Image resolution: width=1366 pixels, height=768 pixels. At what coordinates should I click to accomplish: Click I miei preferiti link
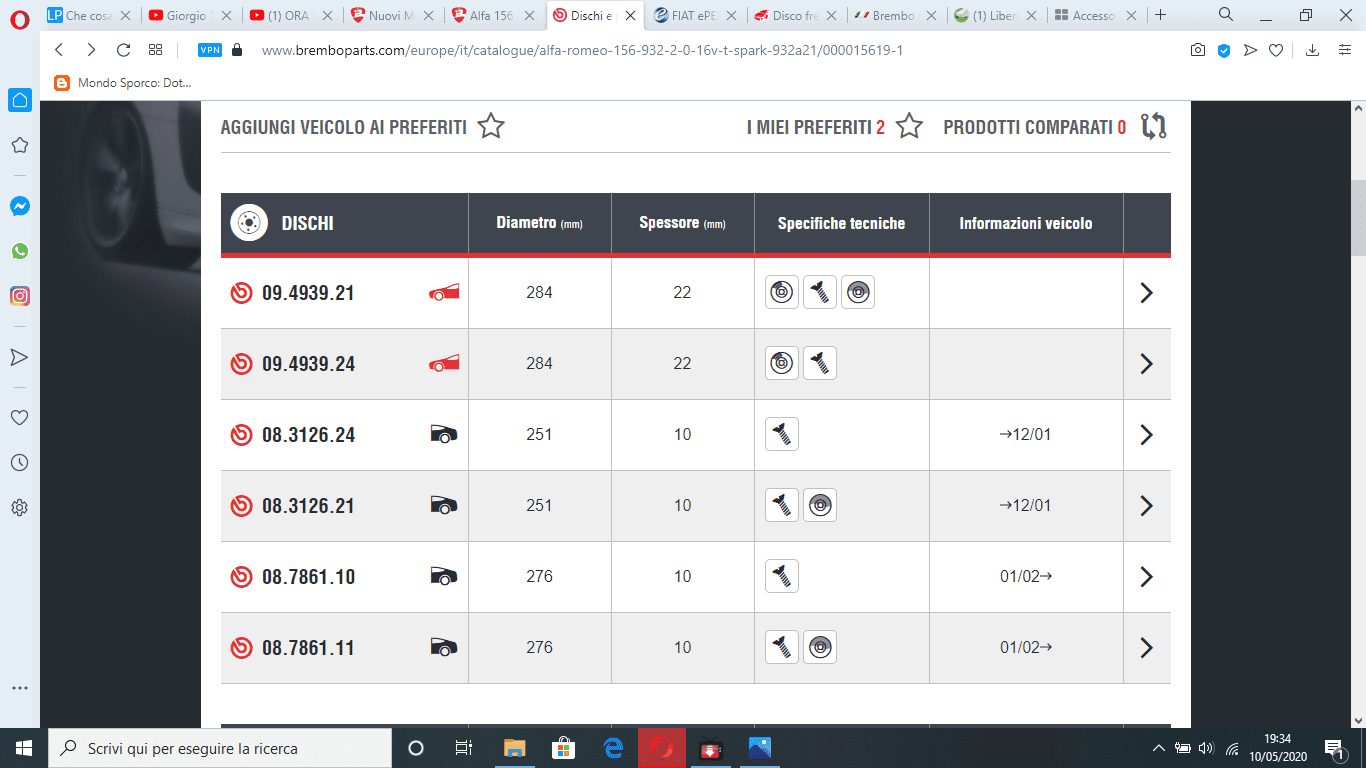pos(816,127)
